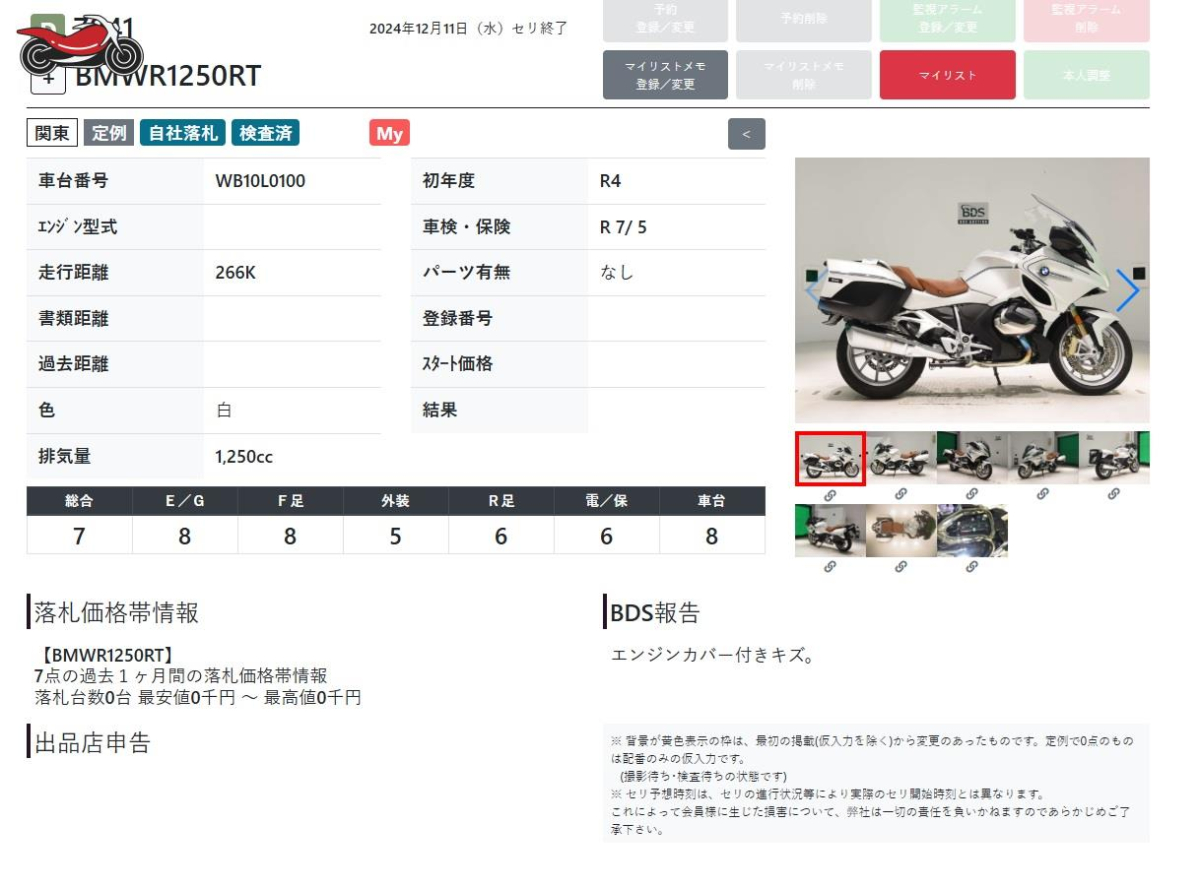The height and width of the screenshot is (888, 1200).
Task: Click the large main motorcycle photo
Action: point(972,290)
